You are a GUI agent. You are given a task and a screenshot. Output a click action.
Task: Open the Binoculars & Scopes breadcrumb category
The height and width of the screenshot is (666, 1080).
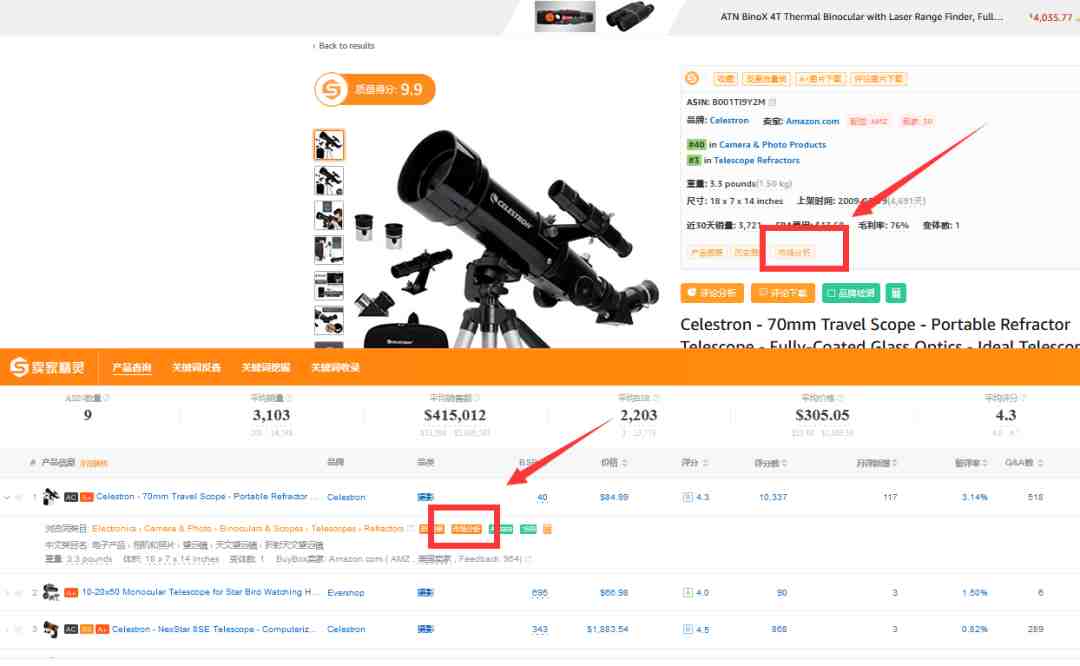point(261,529)
